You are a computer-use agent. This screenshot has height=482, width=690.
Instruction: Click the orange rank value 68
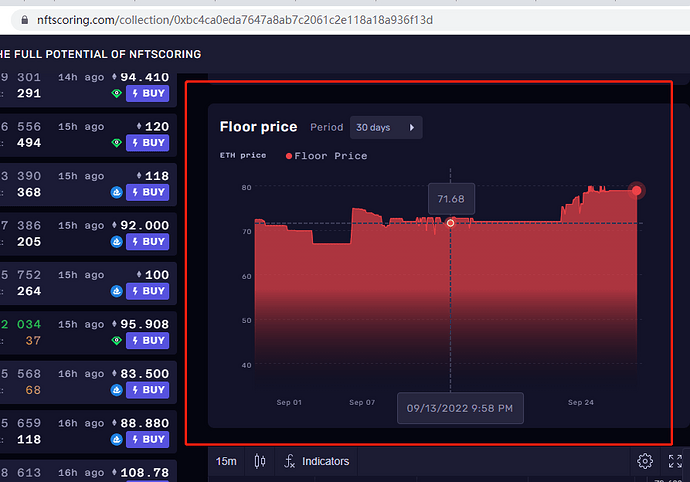click(x=33, y=390)
